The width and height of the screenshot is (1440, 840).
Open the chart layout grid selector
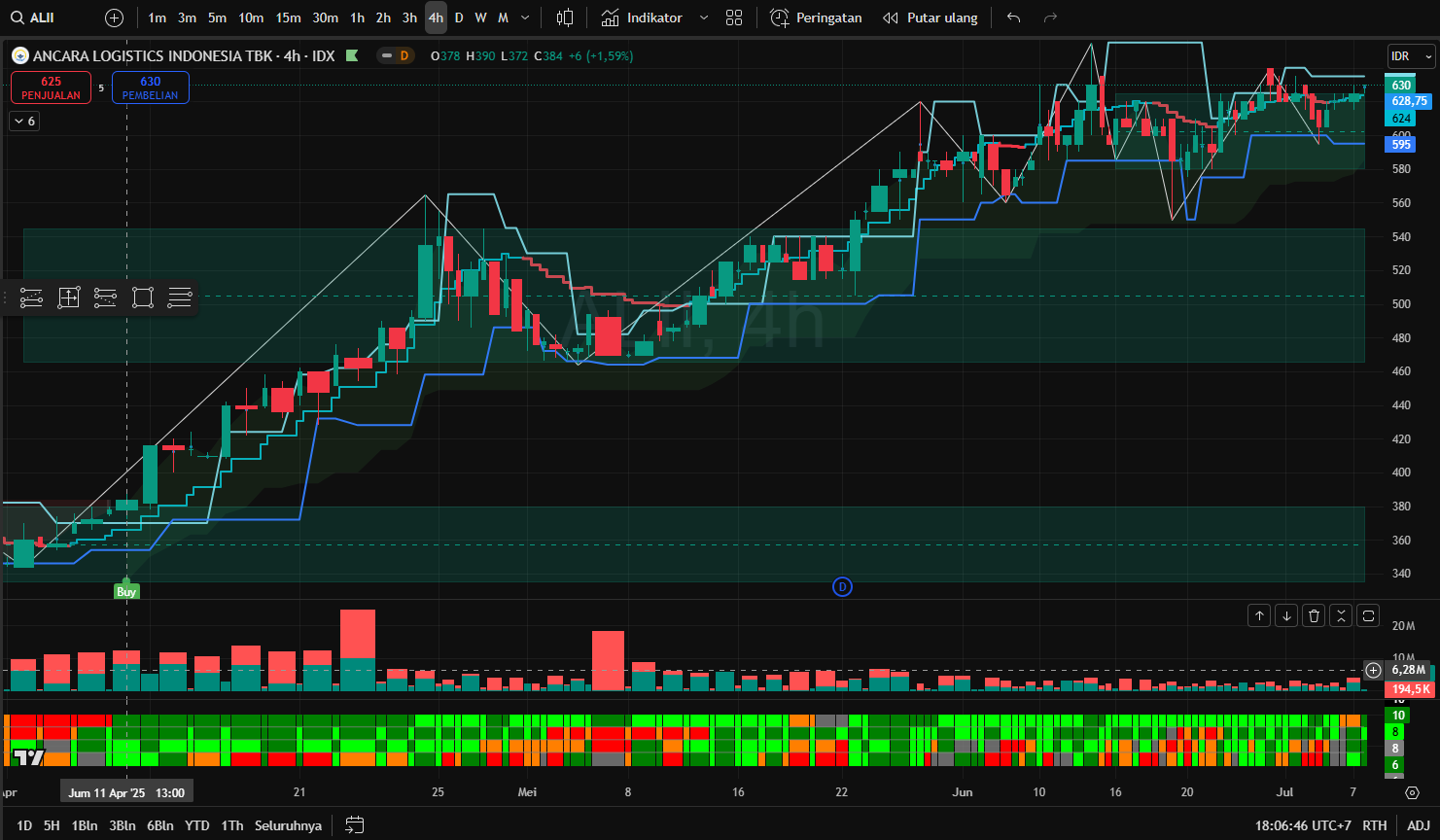click(x=734, y=17)
